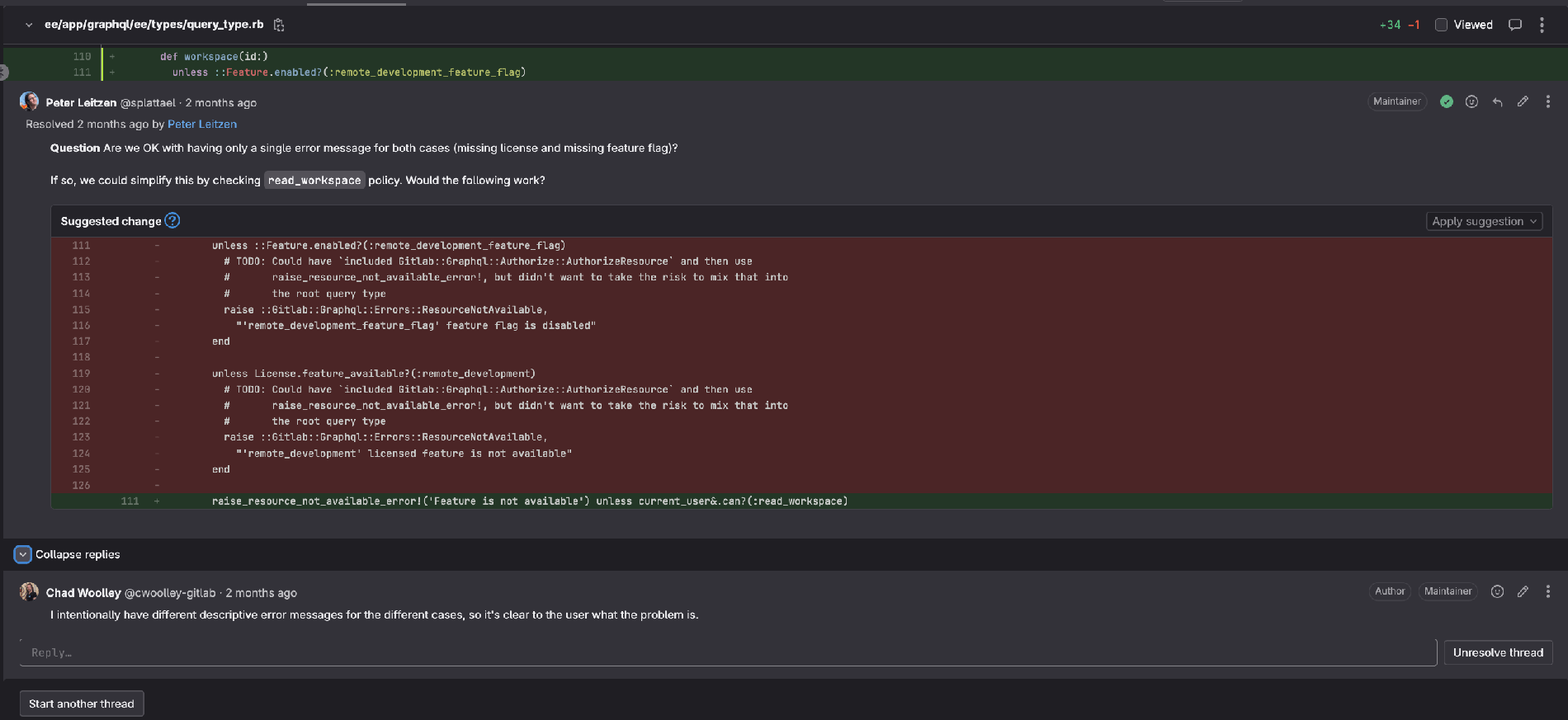The width and height of the screenshot is (1568, 720).
Task: Click into the Reply input field
Action: click(726, 652)
